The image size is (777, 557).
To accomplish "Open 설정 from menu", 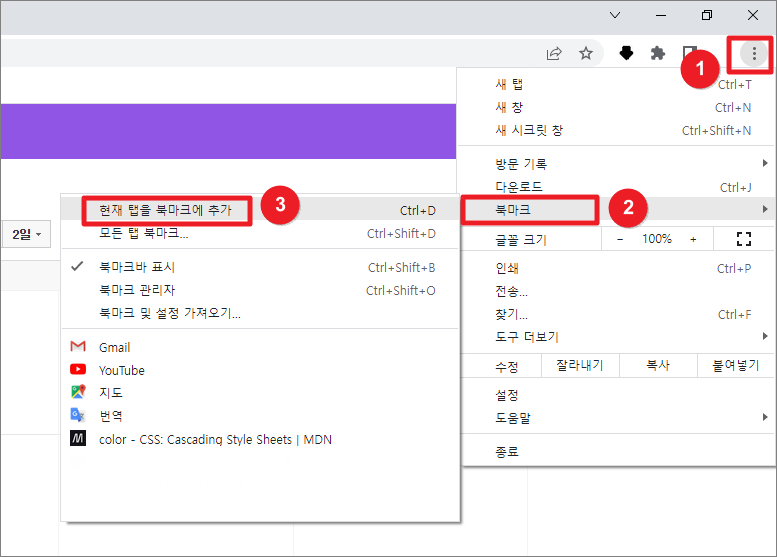I will click(x=617, y=395).
